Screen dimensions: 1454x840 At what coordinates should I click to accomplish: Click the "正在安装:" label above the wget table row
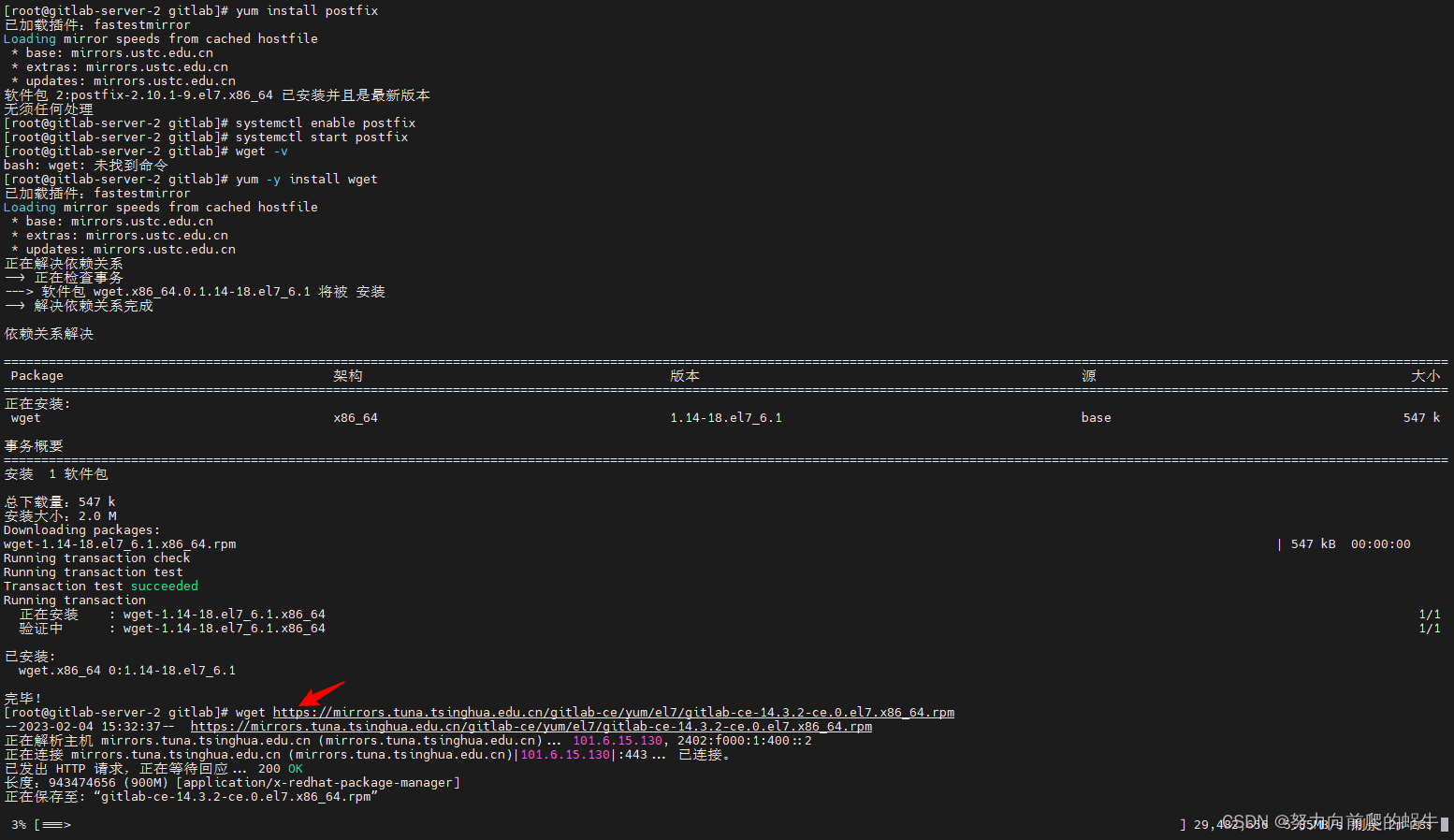click(x=37, y=404)
